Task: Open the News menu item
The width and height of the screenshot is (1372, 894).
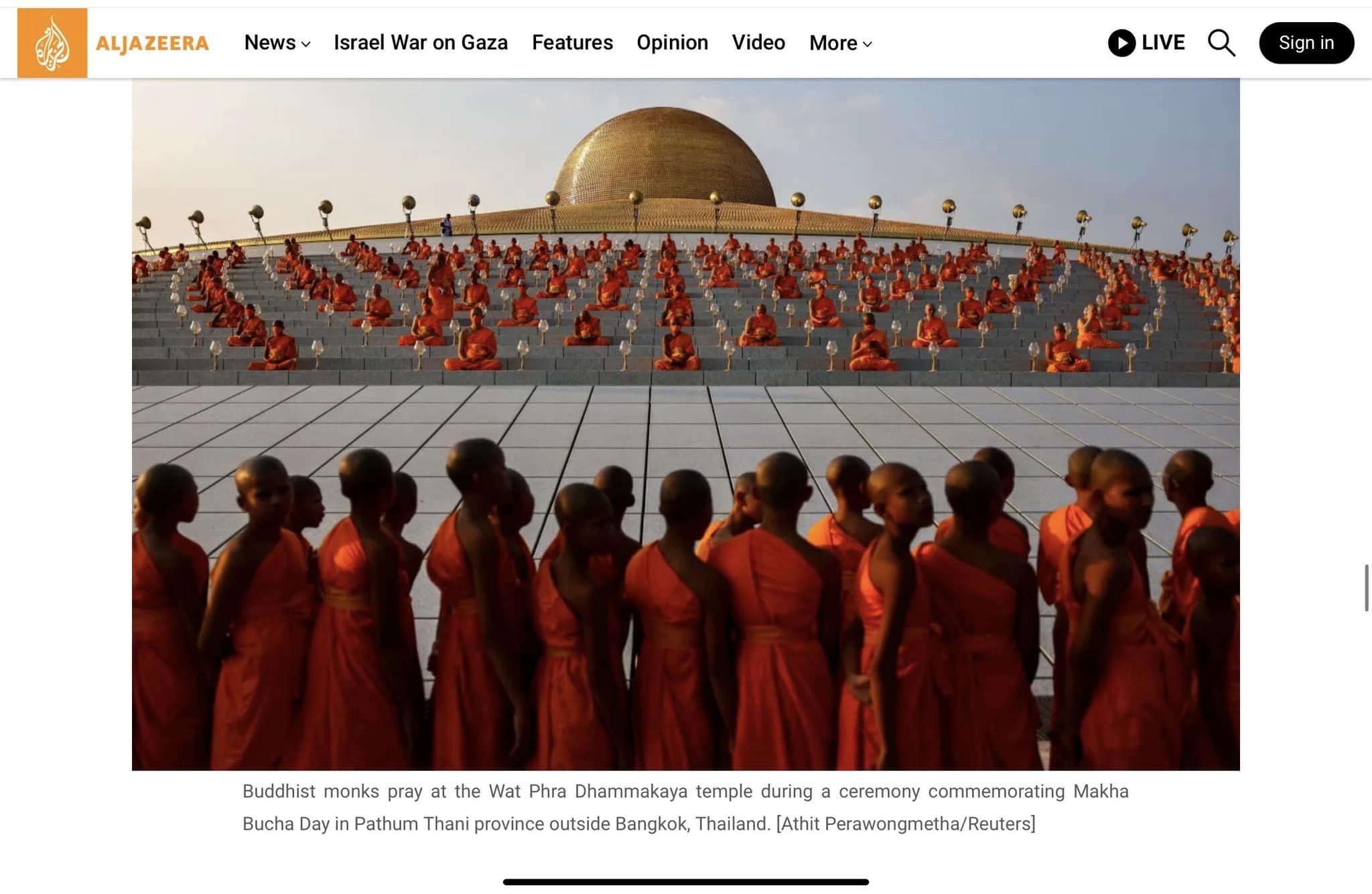Action: click(270, 42)
